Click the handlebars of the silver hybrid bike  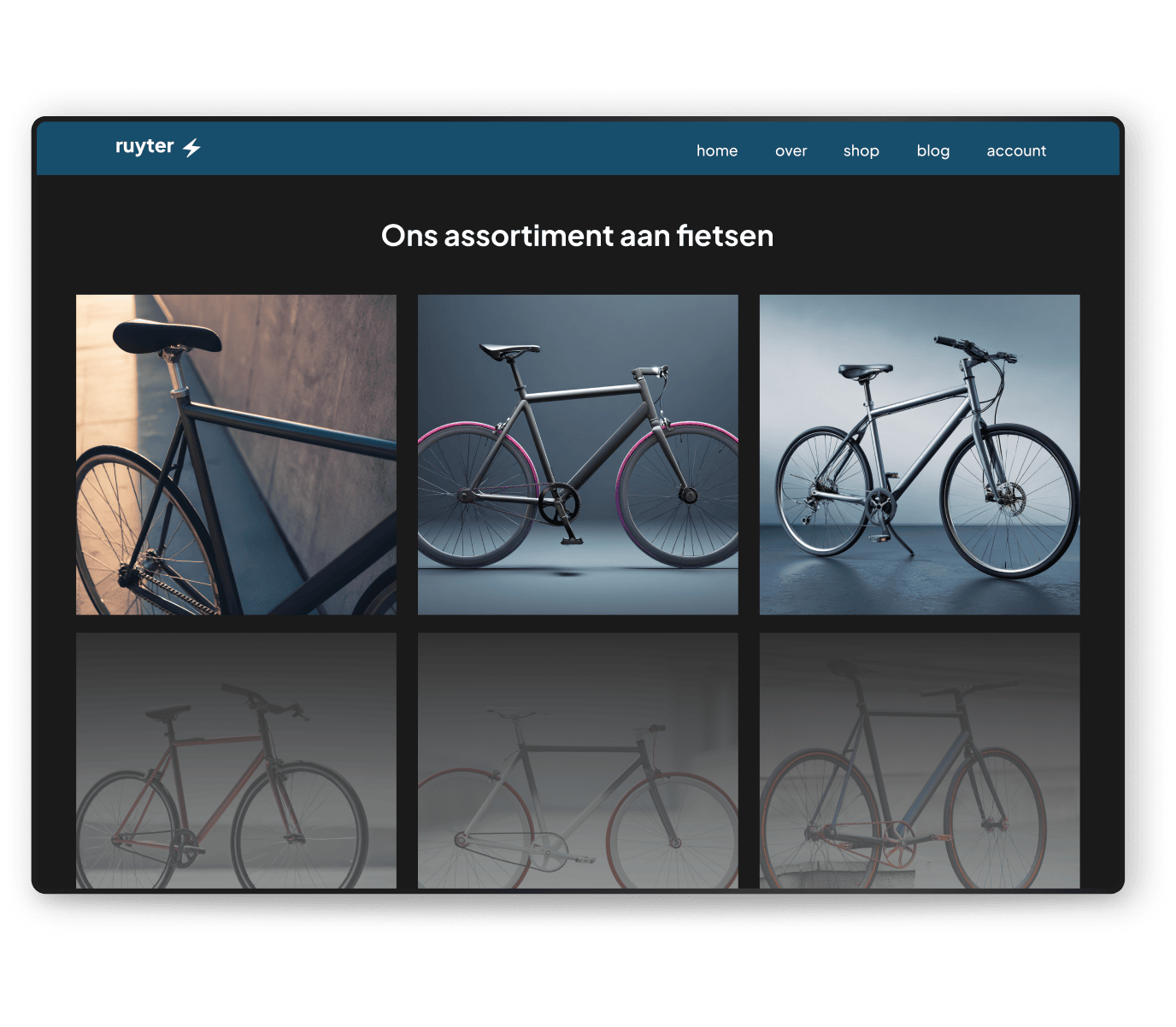click(974, 349)
